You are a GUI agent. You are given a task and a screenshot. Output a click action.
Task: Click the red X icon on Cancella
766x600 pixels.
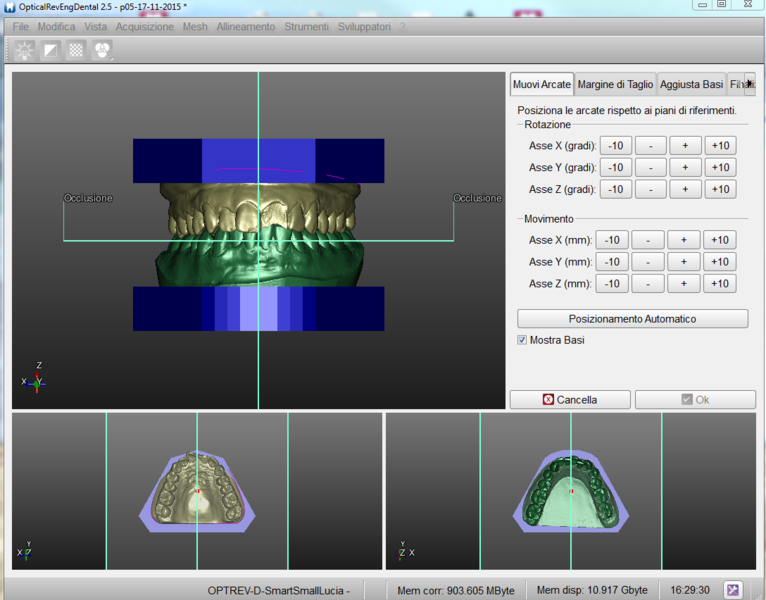pos(548,400)
